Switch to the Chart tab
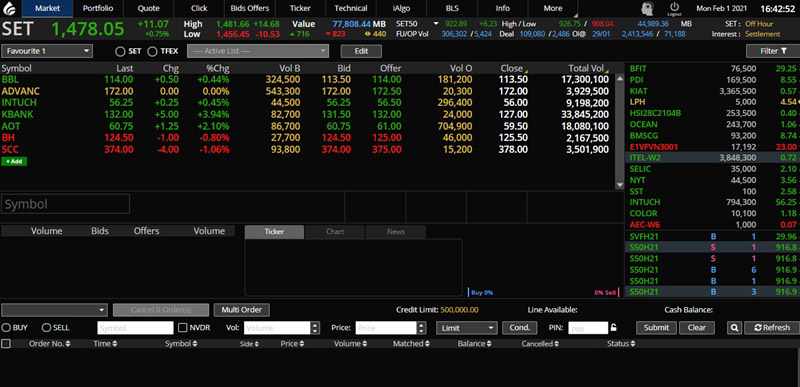The image size is (800, 387). pyautogui.click(x=335, y=231)
